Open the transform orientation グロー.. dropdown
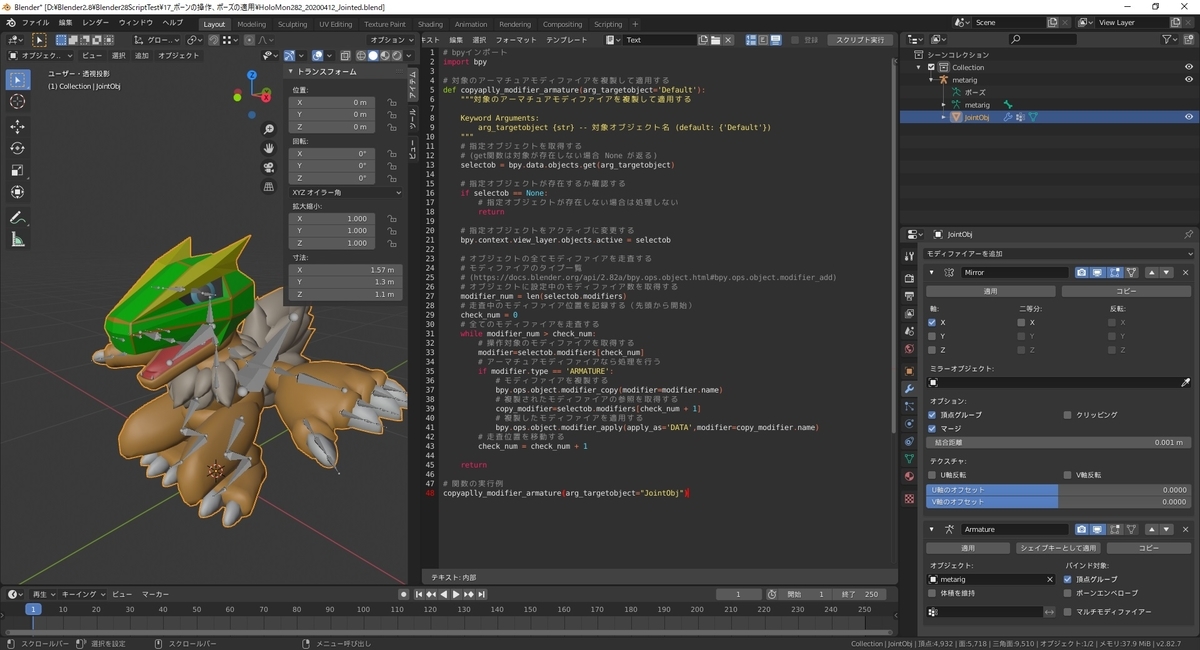1200x650 pixels. coord(156,40)
